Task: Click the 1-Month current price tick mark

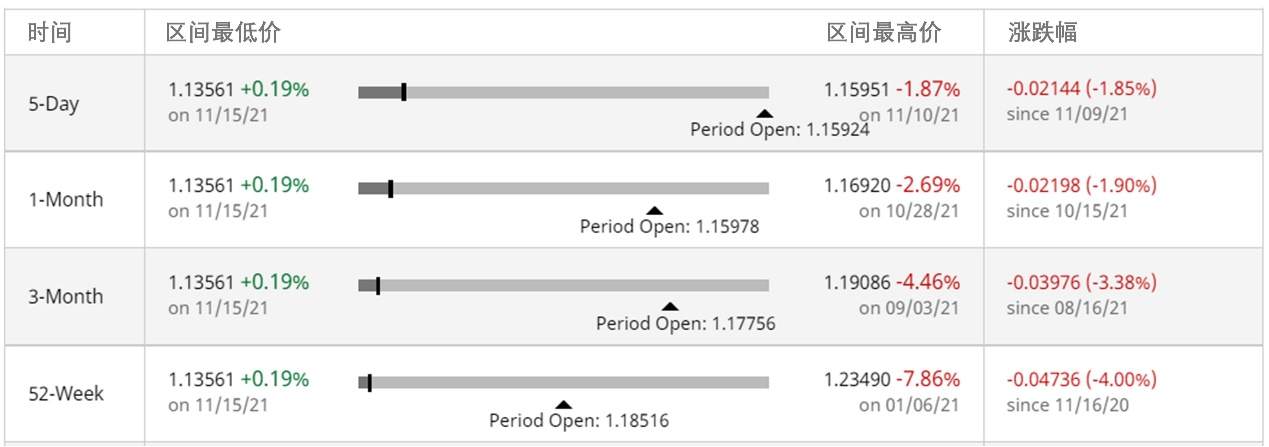Action: [390, 188]
